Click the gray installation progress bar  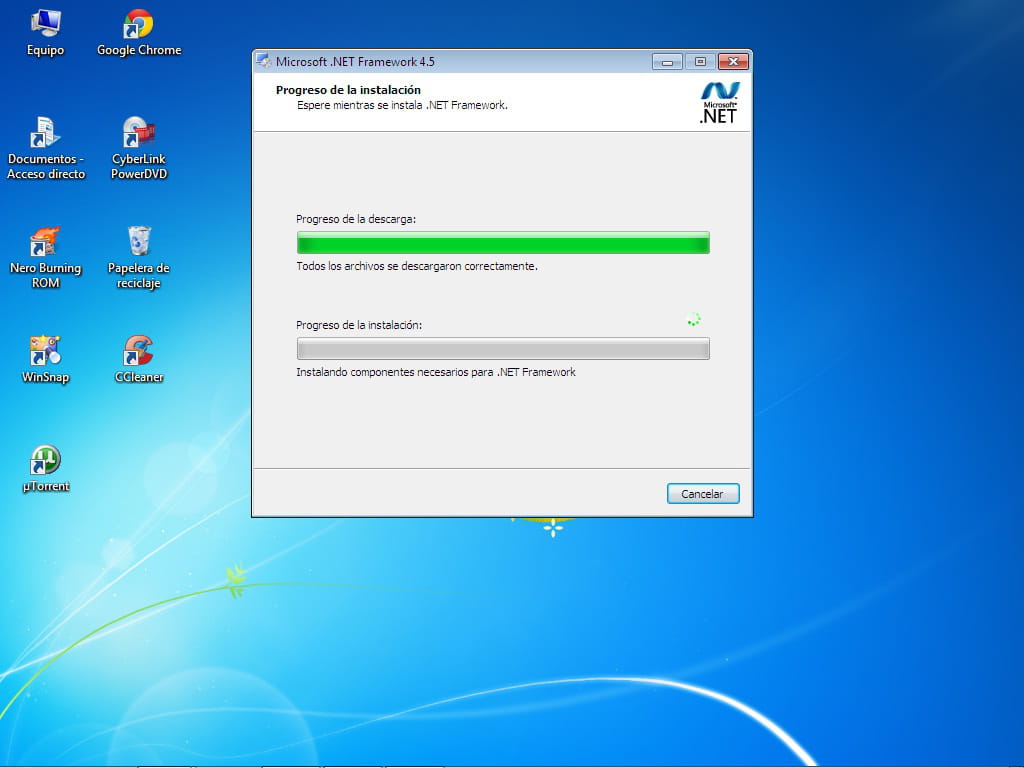(x=503, y=348)
